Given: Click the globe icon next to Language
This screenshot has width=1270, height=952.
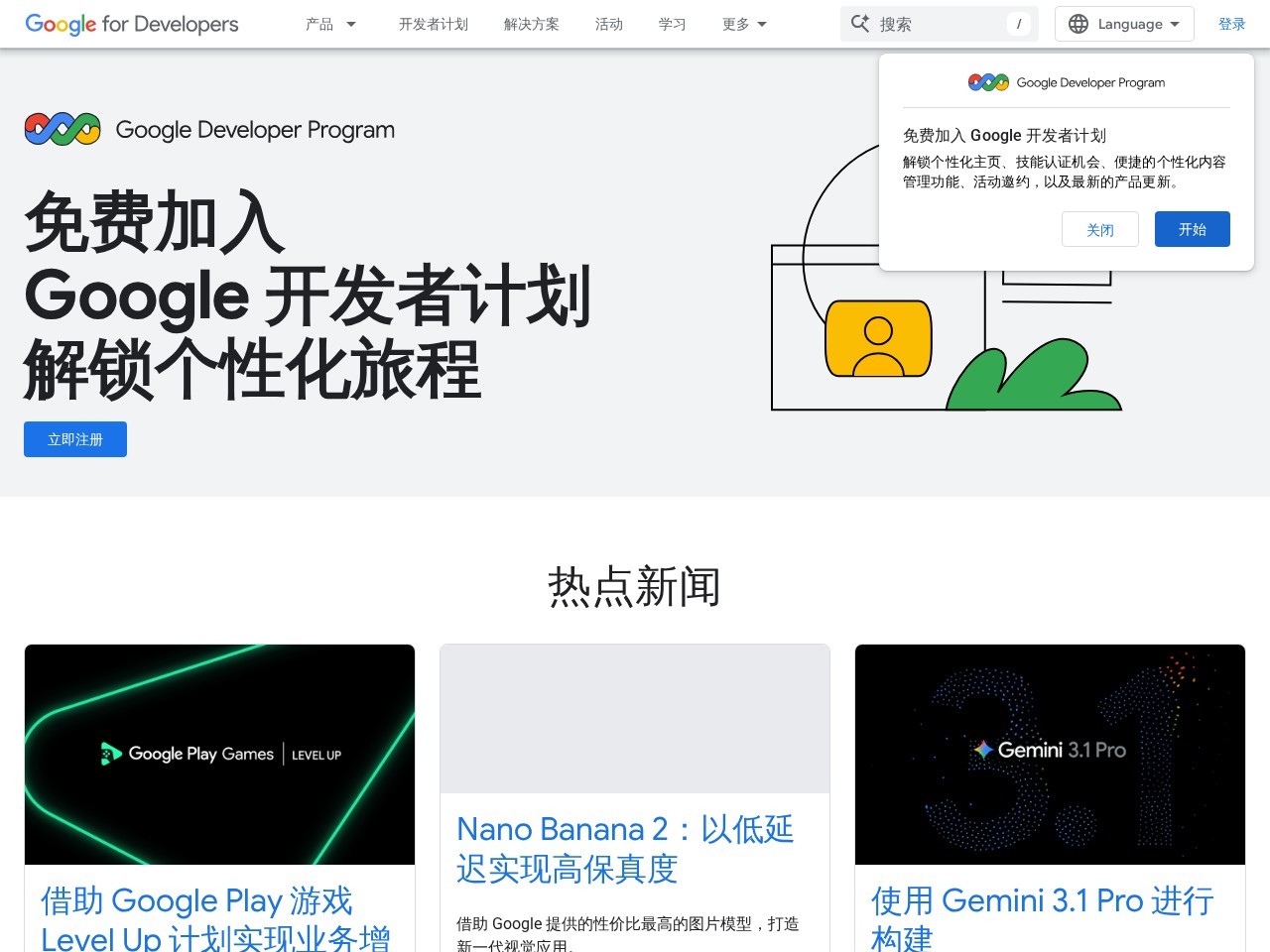Looking at the screenshot, I should point(1078,24).
